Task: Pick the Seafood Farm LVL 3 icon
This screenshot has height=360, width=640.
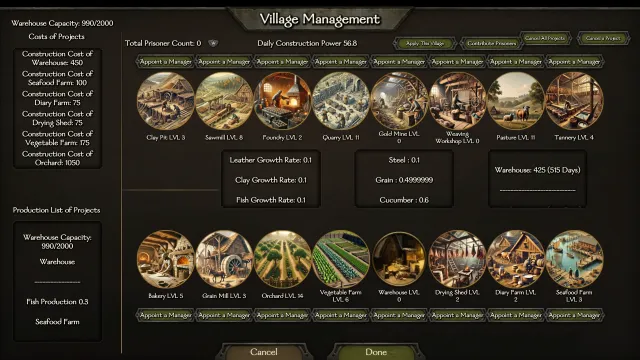Action: click(574, 259)
